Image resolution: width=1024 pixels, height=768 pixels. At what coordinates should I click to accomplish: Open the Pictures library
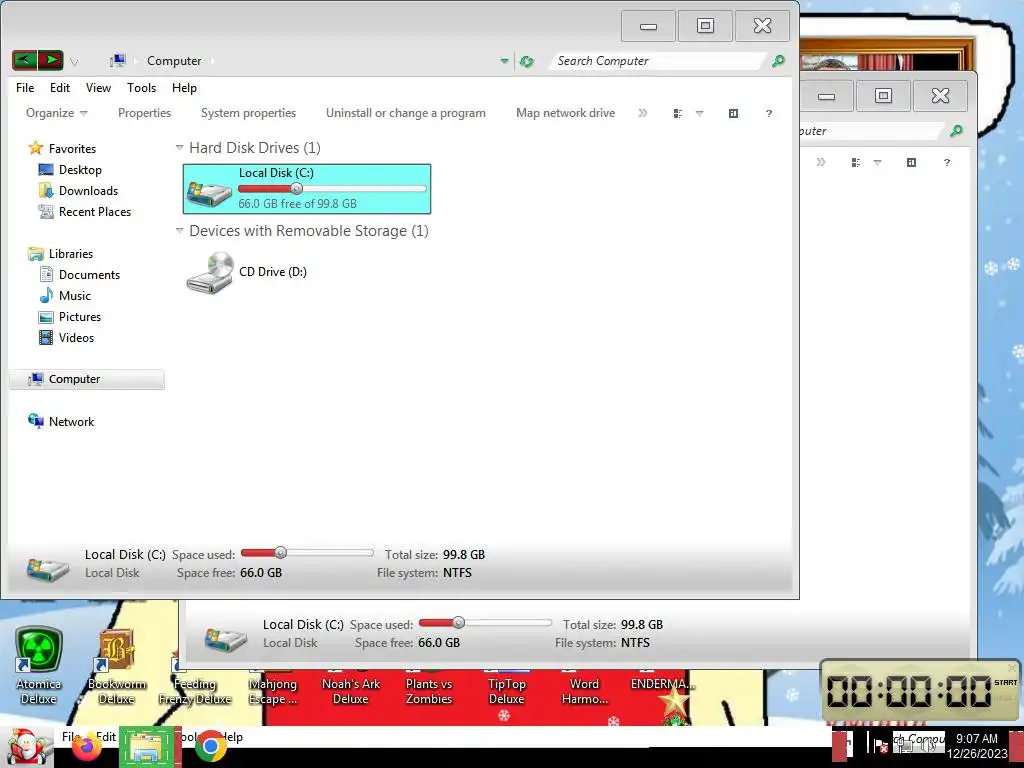pyautogui.click(x=80, y=317)
